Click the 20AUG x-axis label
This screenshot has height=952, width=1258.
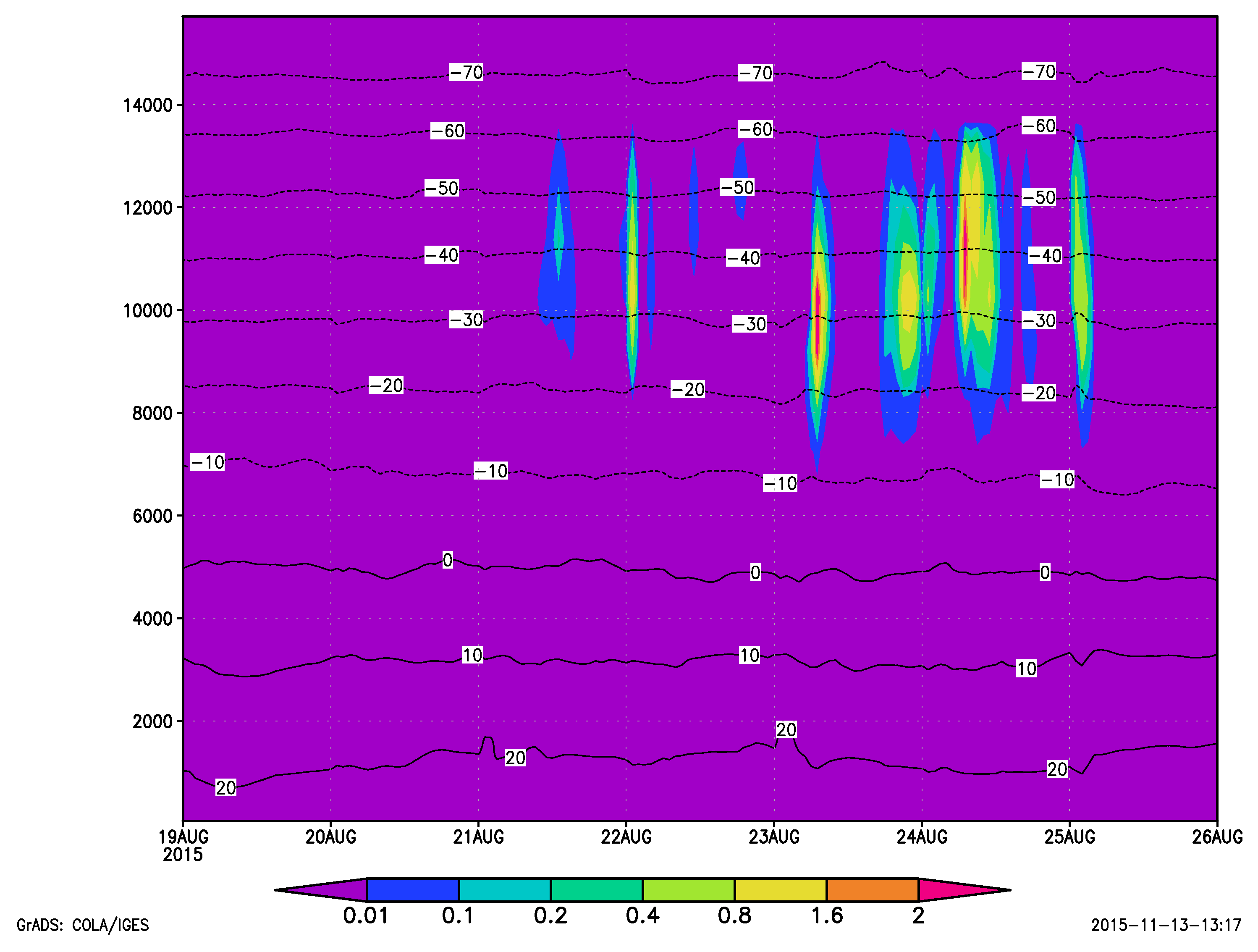coord(330,837)
